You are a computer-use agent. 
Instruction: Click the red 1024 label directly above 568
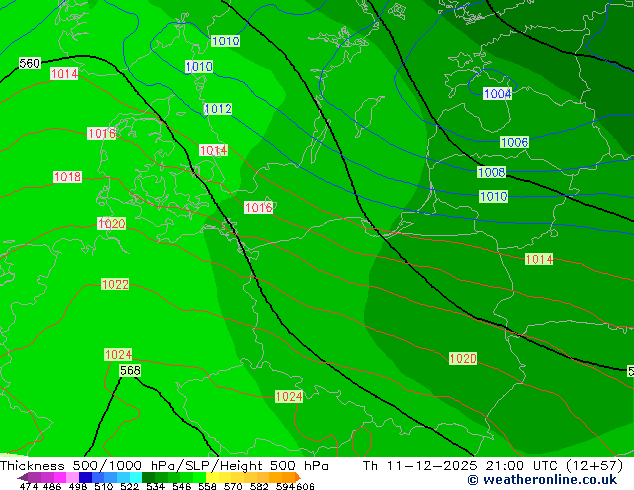click(x=118, y=355)
